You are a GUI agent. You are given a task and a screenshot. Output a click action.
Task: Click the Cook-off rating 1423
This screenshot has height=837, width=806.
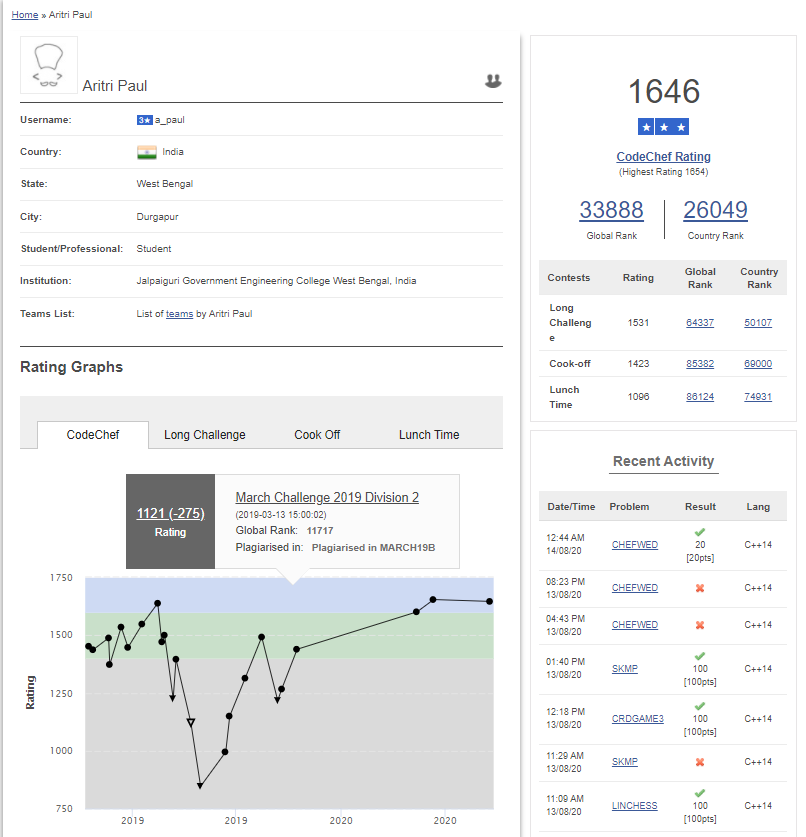pyautogui.click(x=638, y=364)
